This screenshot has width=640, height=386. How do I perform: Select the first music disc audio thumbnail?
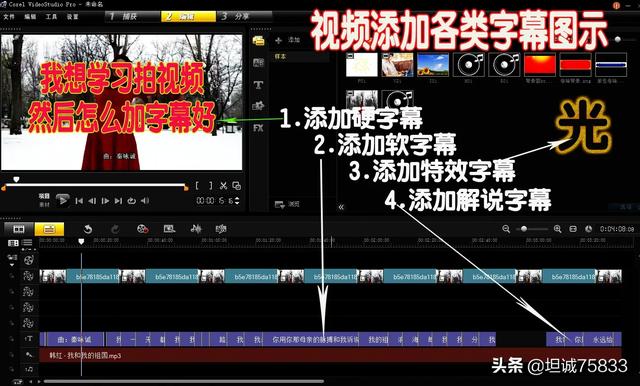pos(469,64)
